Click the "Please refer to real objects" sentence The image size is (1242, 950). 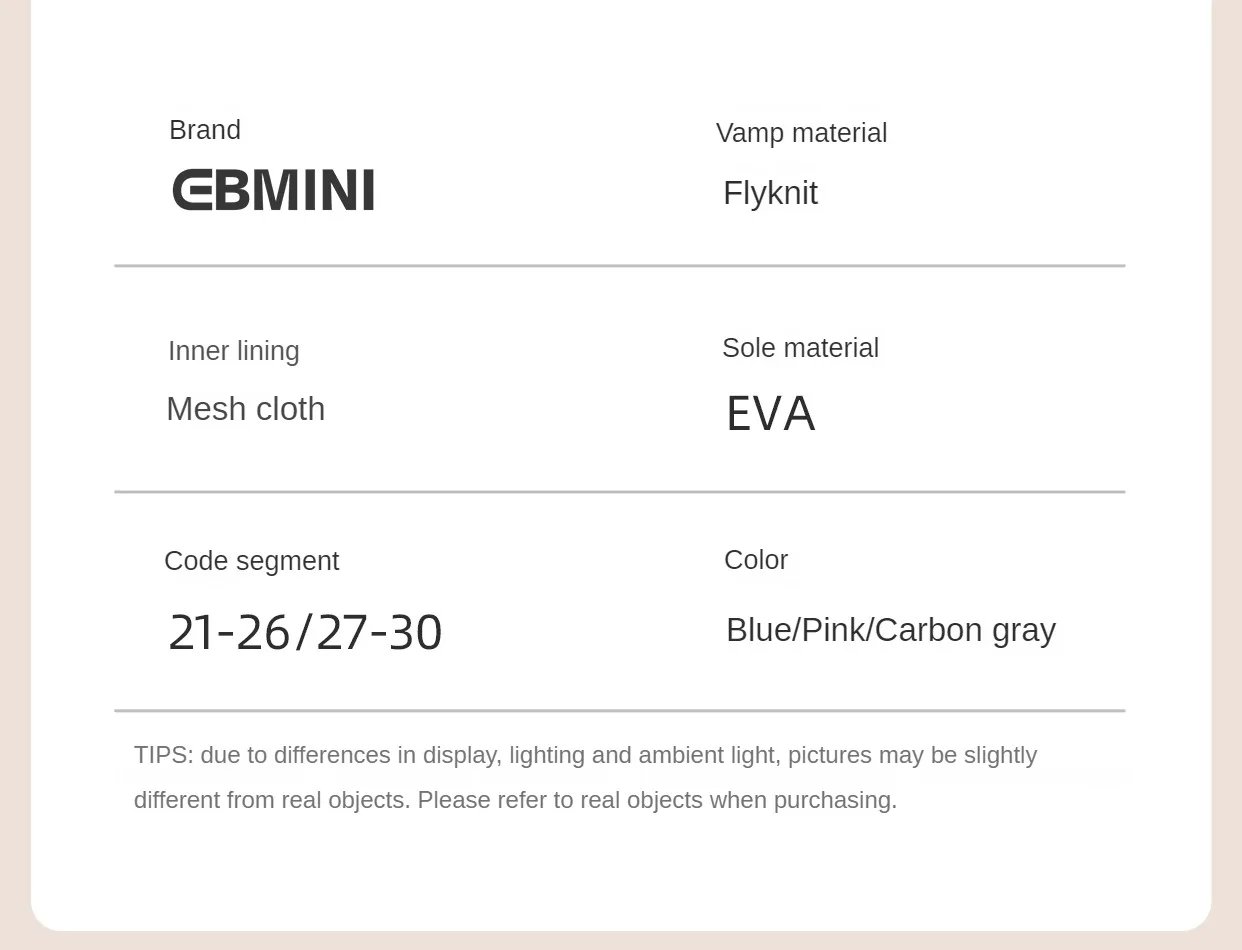(657, 800)
